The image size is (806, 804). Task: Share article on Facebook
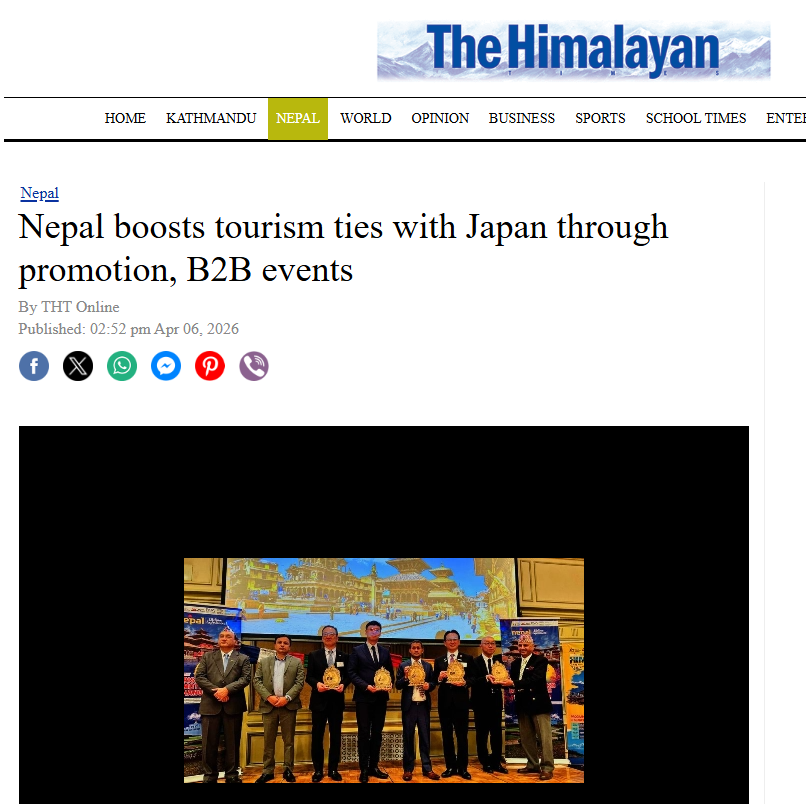34,366
